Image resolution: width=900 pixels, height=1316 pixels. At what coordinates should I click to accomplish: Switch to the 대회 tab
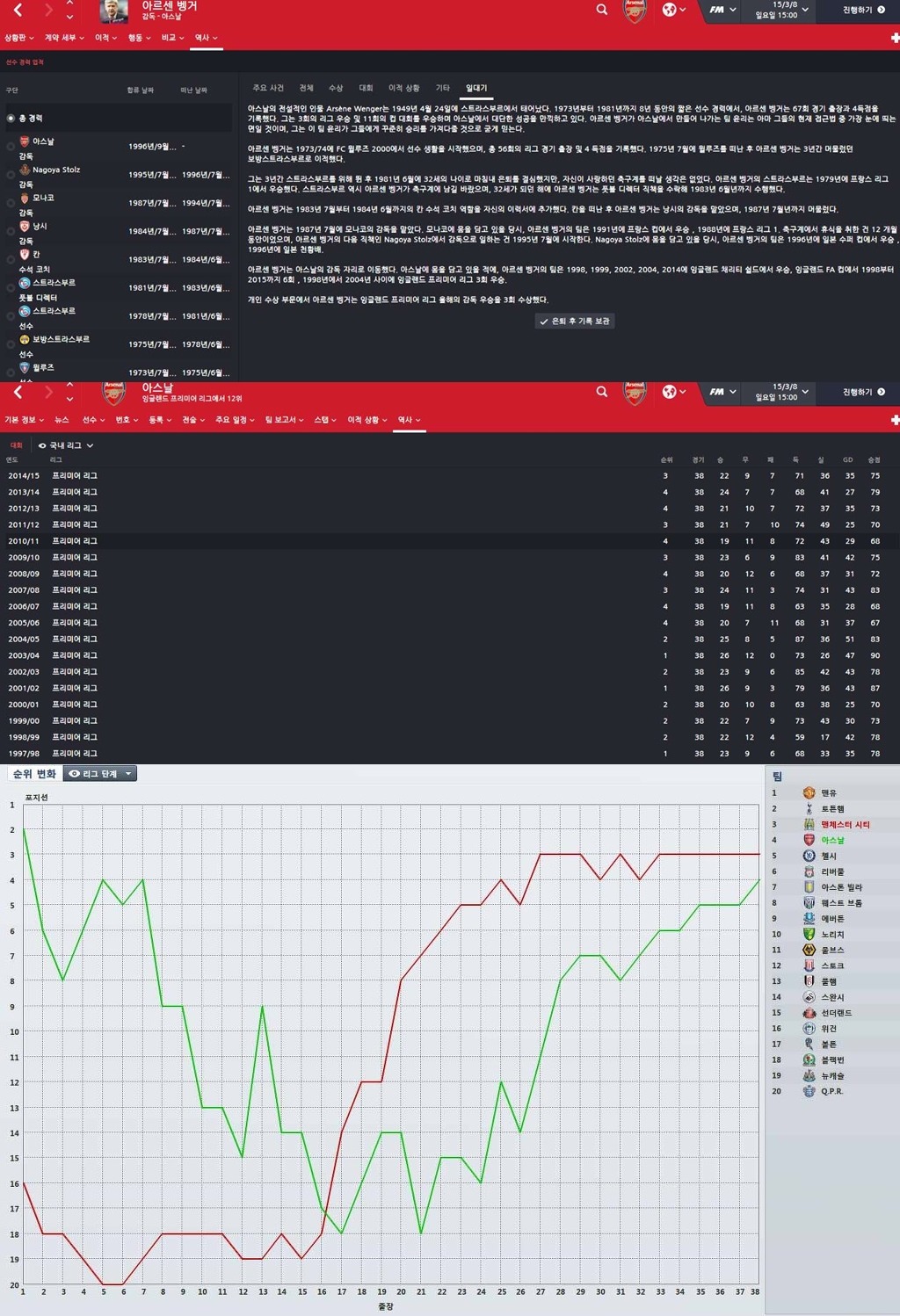pos(366,88)
